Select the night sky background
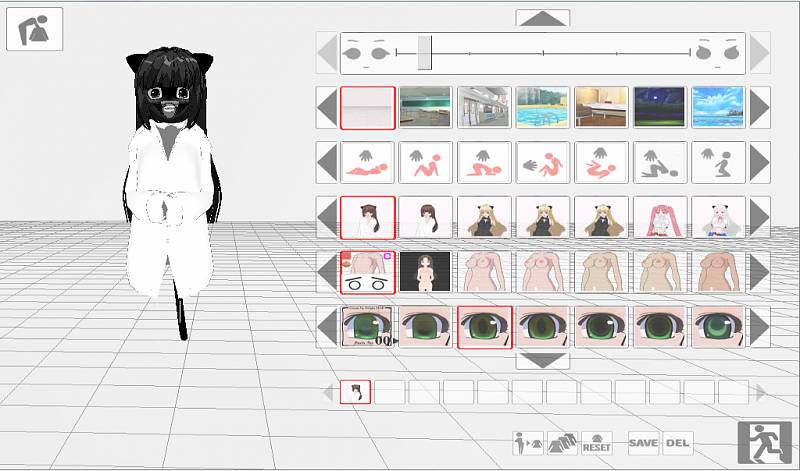 tap(660, 107)
